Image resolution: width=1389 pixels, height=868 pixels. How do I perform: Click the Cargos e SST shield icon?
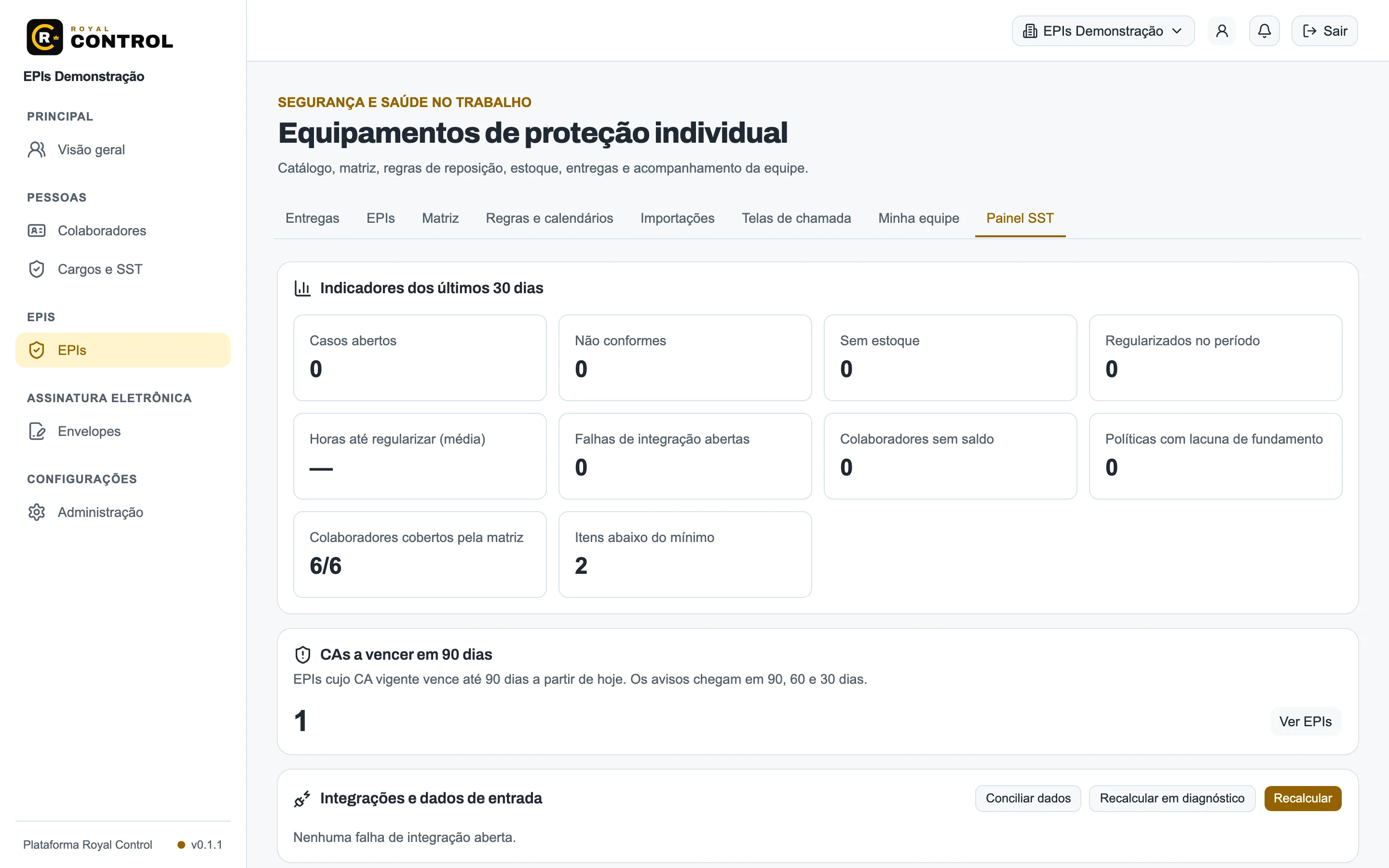click(37, 269)
